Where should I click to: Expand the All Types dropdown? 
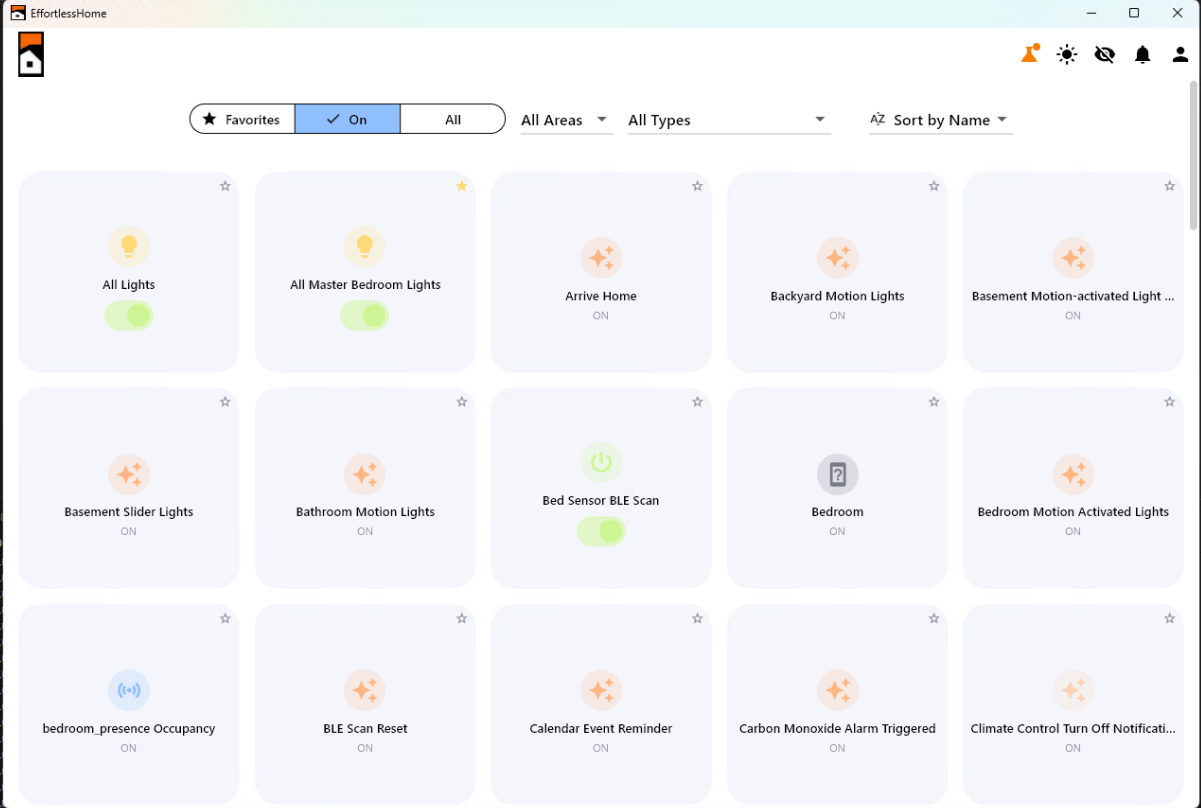click(728, 119)
